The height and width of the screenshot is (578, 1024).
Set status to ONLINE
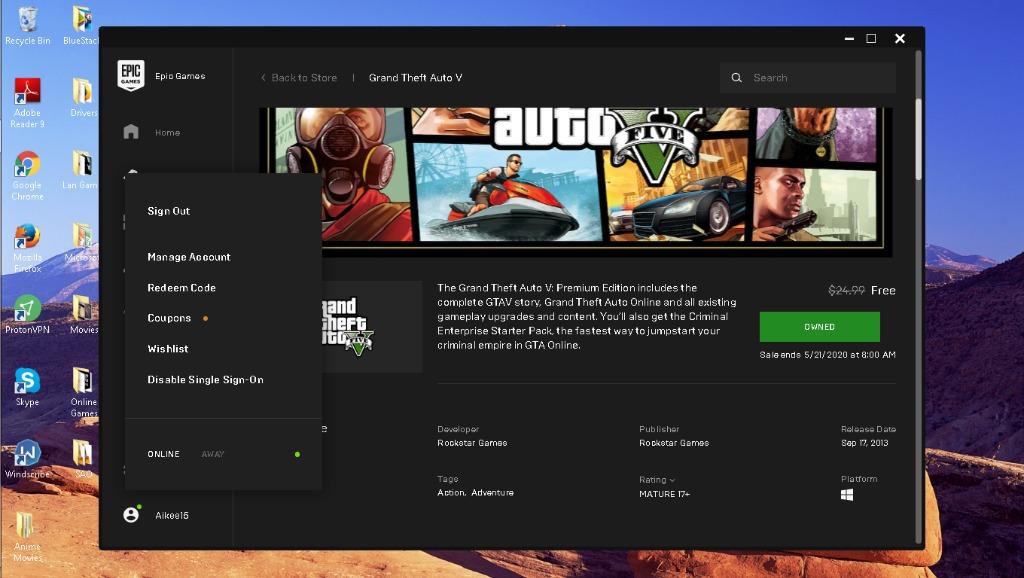163,454
